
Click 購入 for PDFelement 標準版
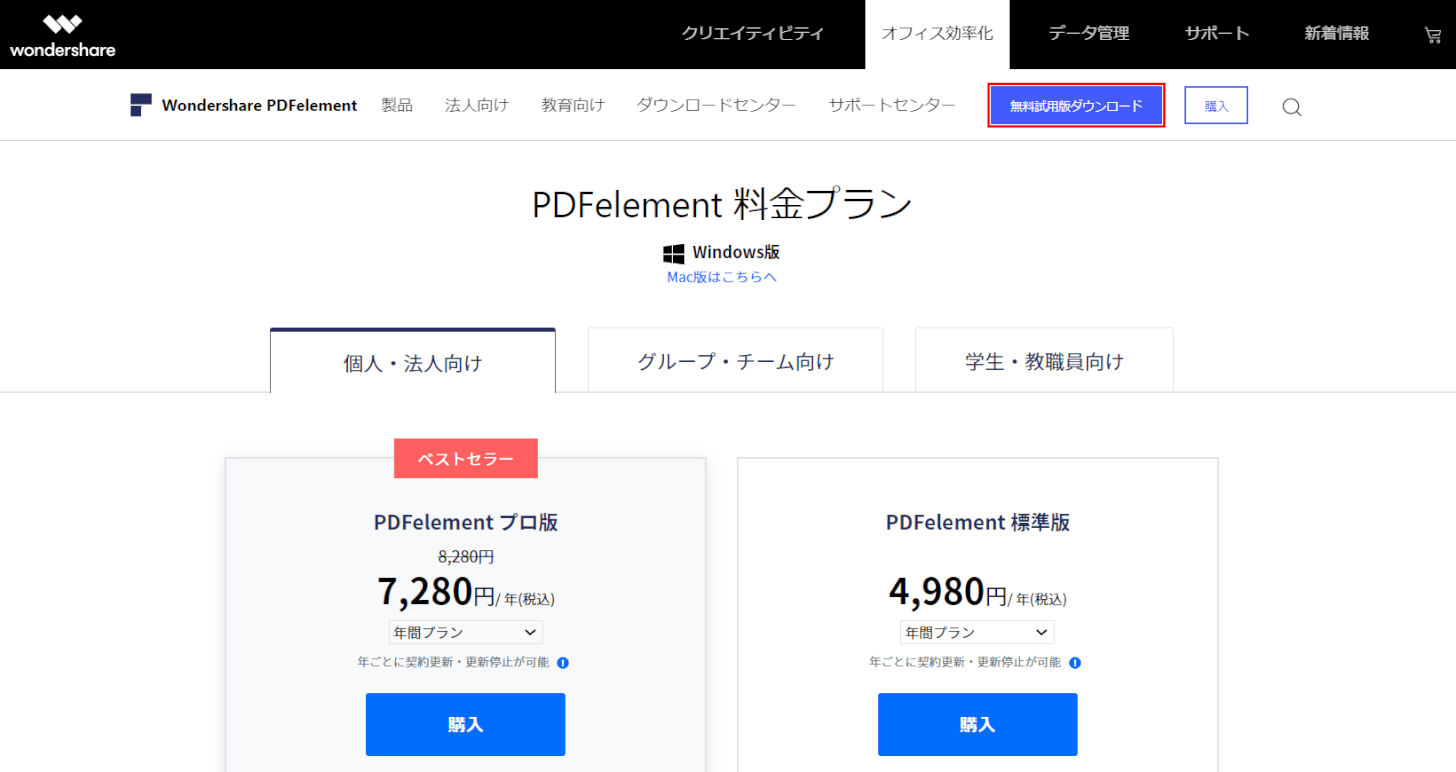976,724
